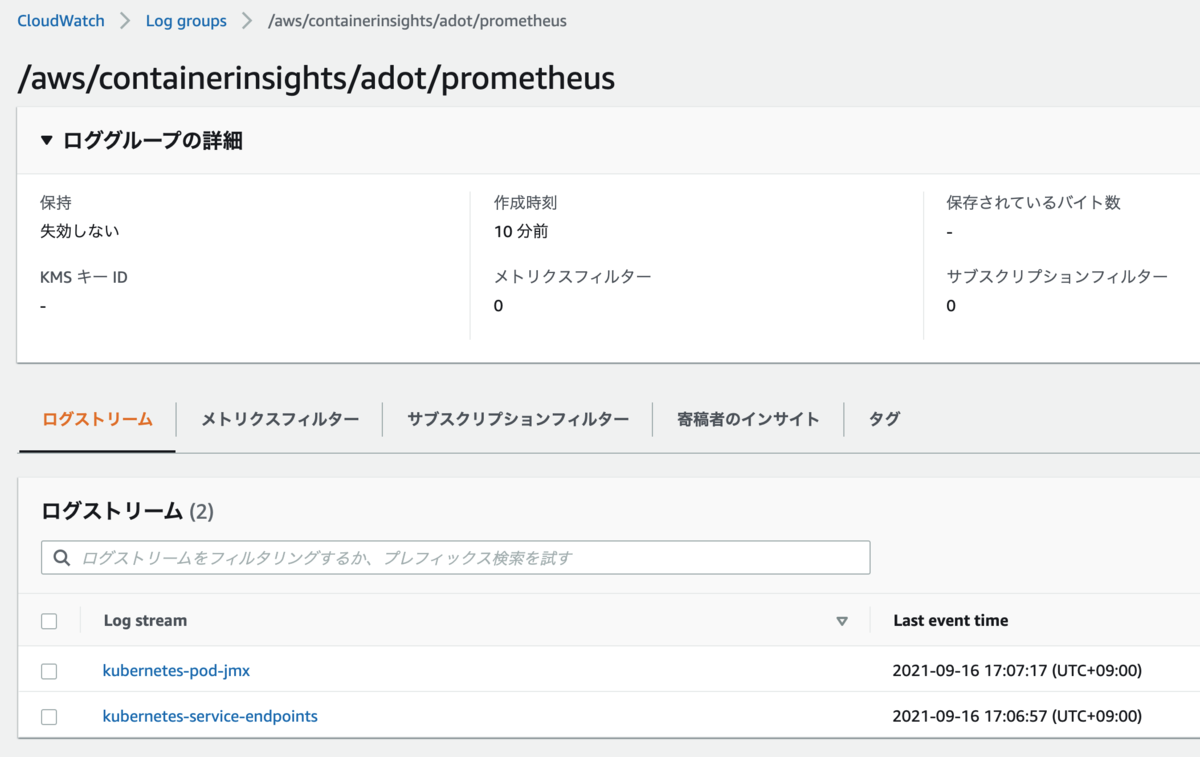Open the kubernetes-pod-jmx log stream
The width and height of the screenshot is (1200, 757).
point(176,671)
